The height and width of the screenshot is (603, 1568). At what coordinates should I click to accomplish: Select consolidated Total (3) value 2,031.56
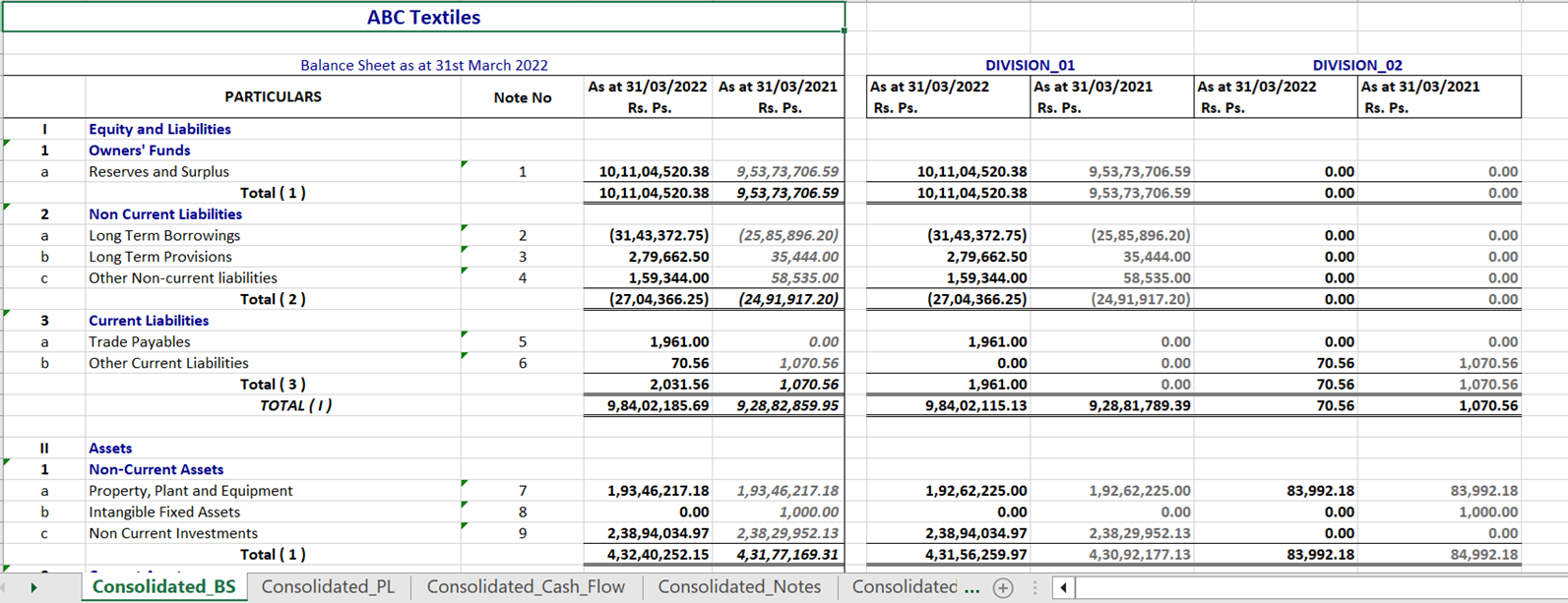point(679,385)
